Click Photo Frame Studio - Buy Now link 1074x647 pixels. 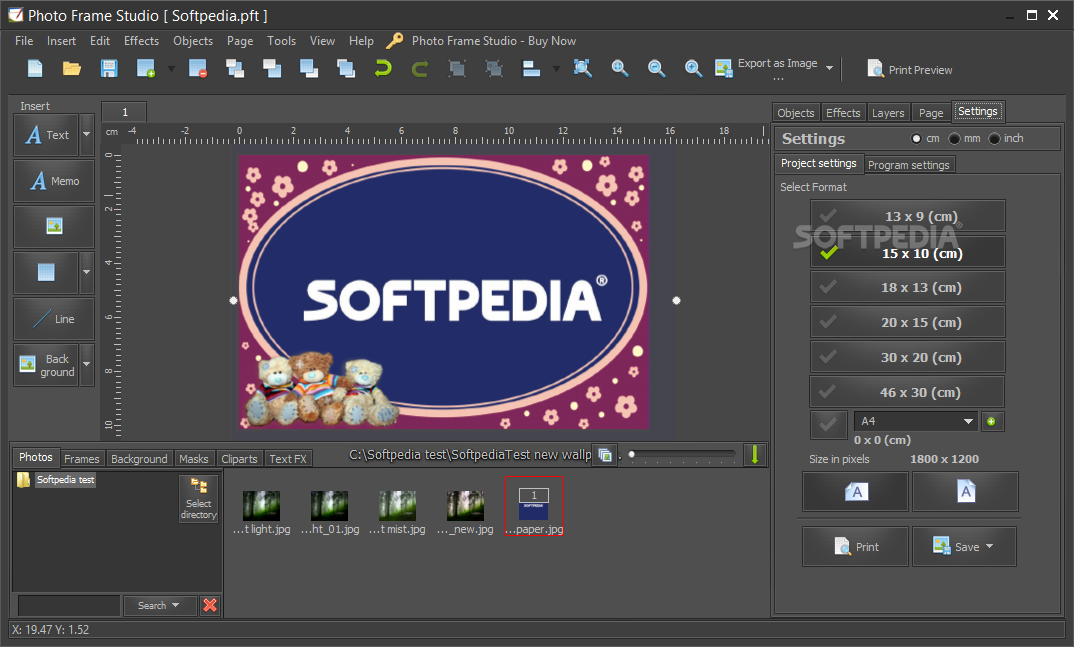[x=493, y=41]
